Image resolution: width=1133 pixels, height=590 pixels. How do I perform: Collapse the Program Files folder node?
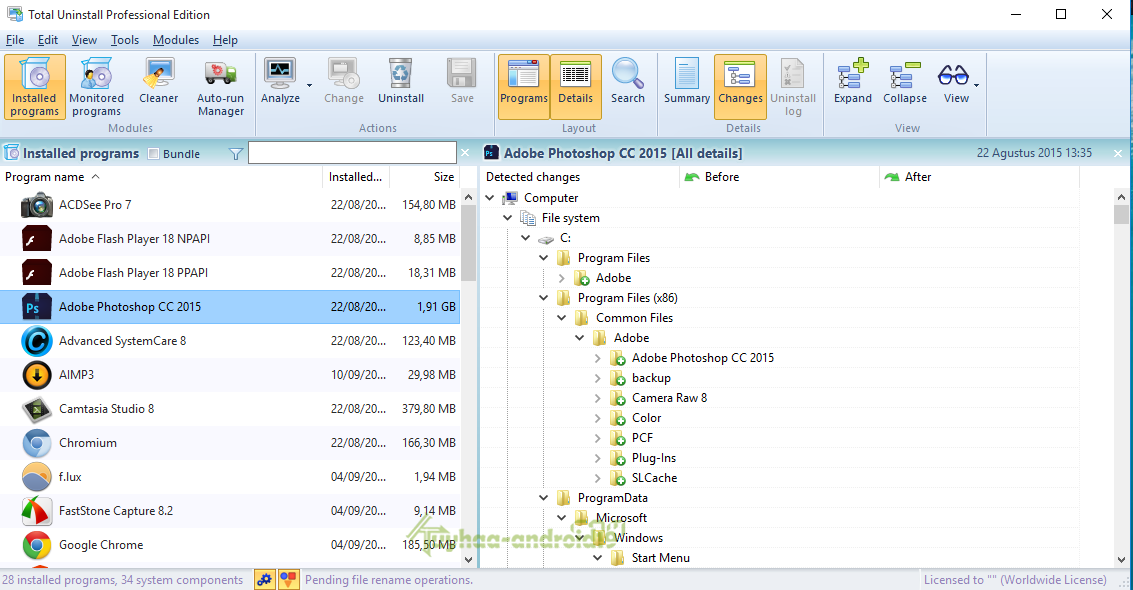coord(544,258)
